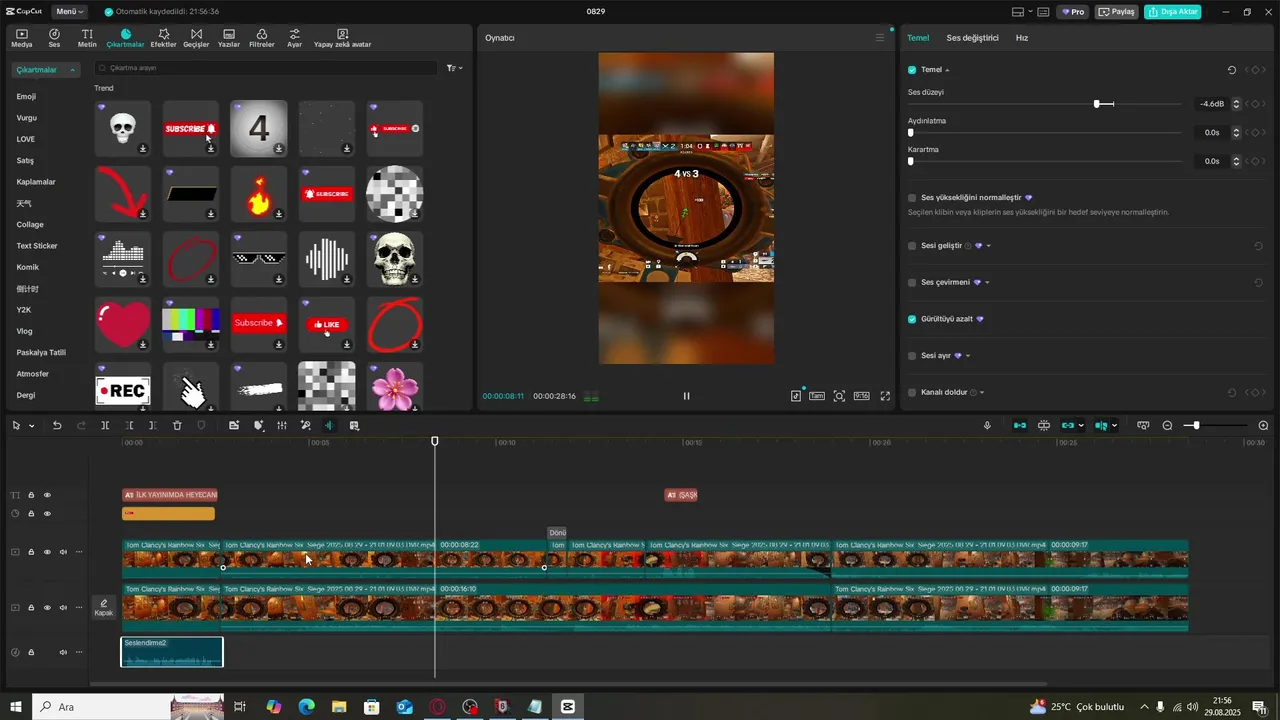
Task: Zoom in the timeline with plus magnifier
Action: click(x=1263, y=426)
